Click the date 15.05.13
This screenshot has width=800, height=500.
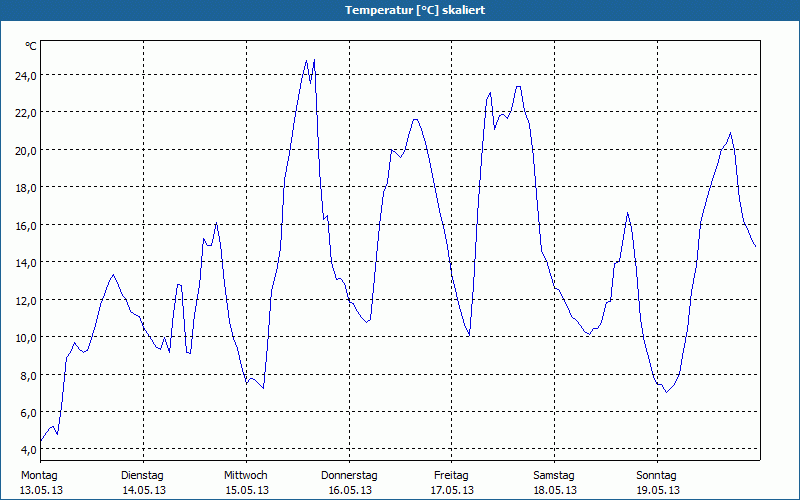coord(247,490)
